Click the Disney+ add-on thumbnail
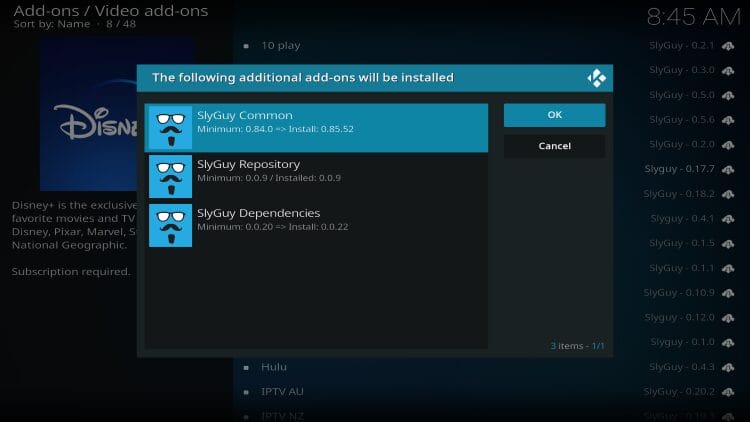The image size is (750, 422). 88,115
